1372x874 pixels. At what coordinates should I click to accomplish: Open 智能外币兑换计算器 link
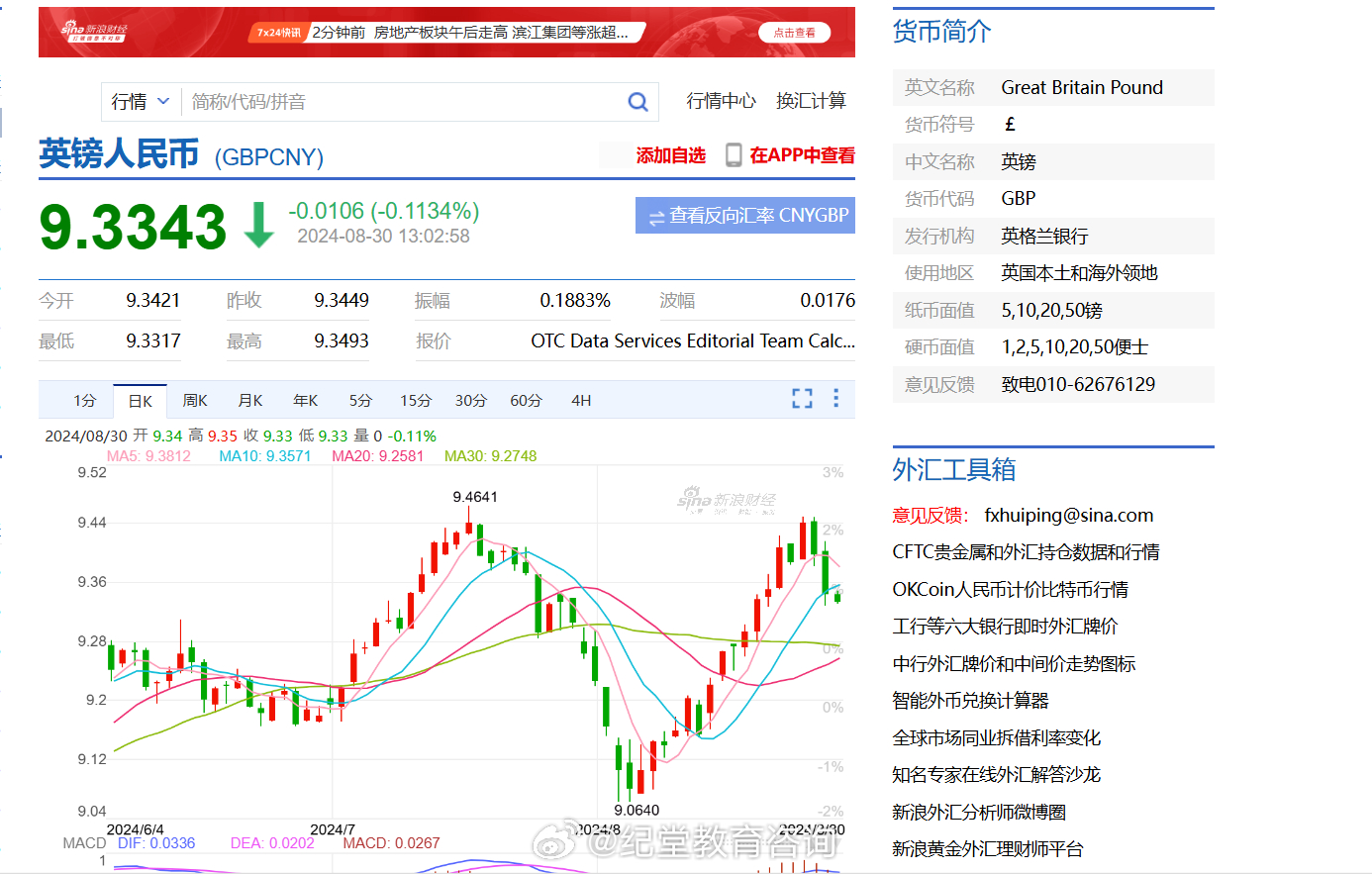point(970,701)
